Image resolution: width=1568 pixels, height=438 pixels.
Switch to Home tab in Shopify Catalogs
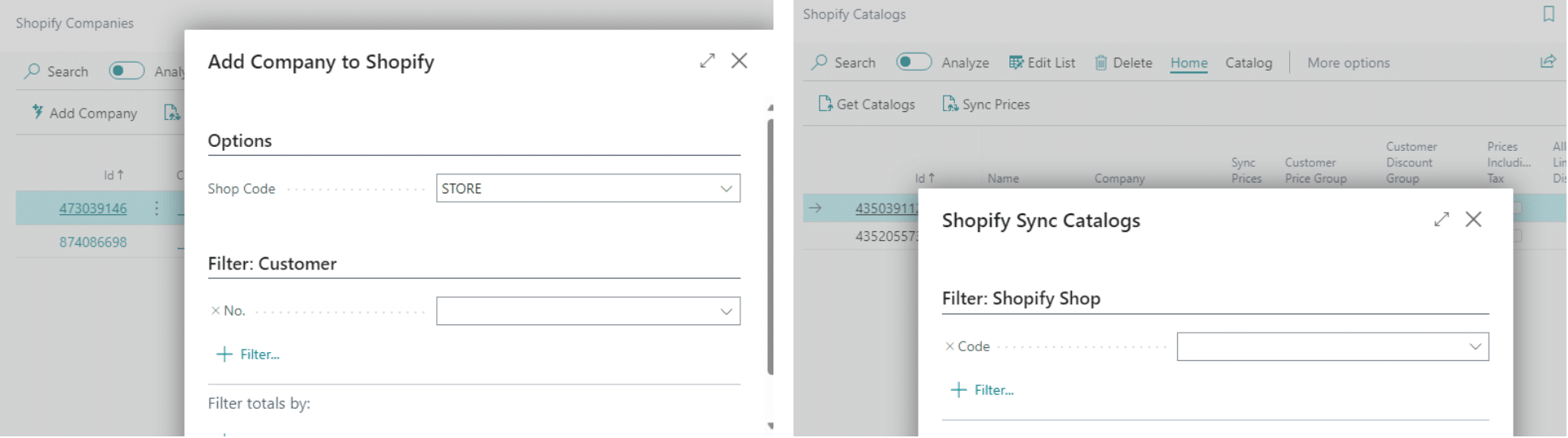[x=1189, y=62]
